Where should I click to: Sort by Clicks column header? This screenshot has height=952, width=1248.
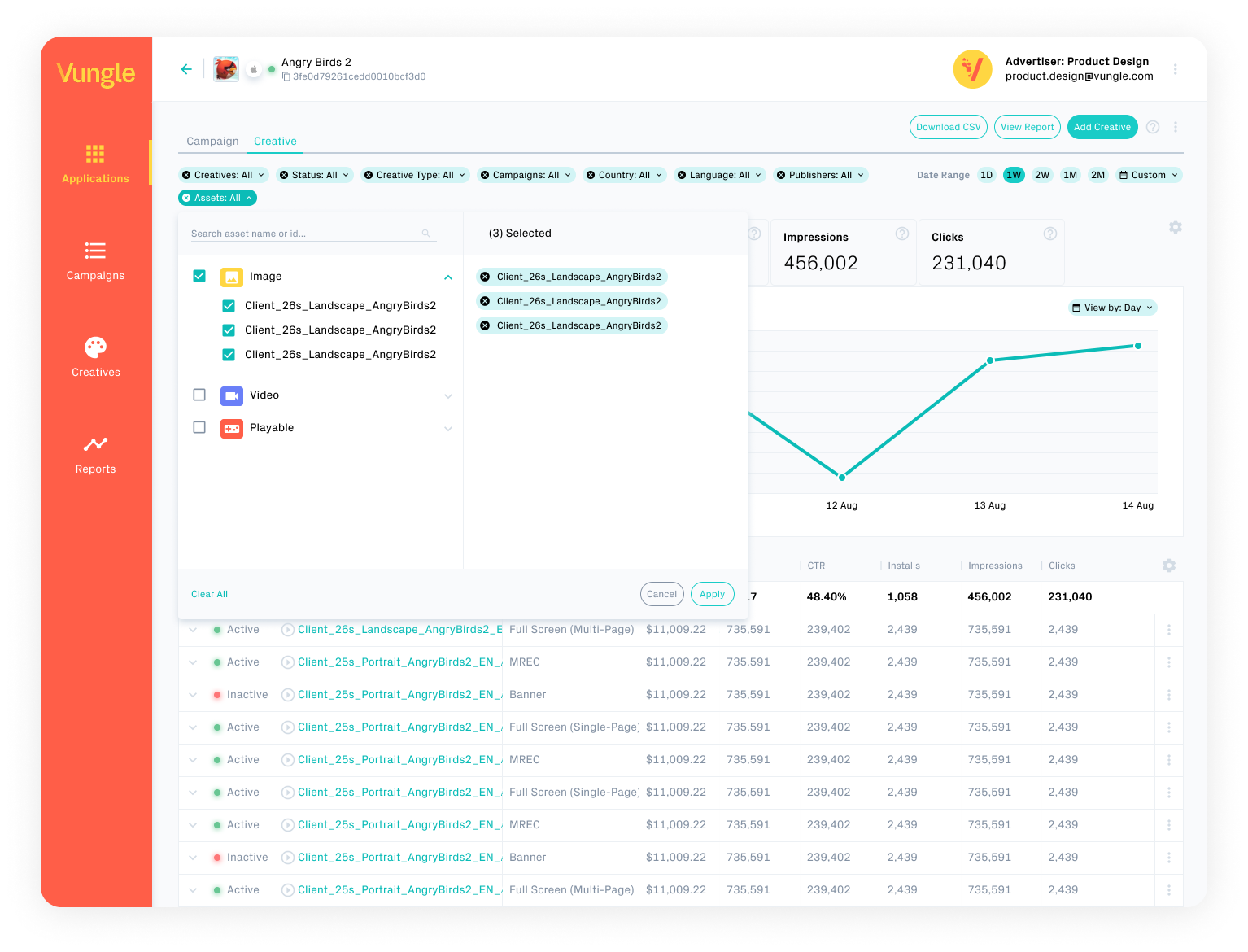(1062, 566)
